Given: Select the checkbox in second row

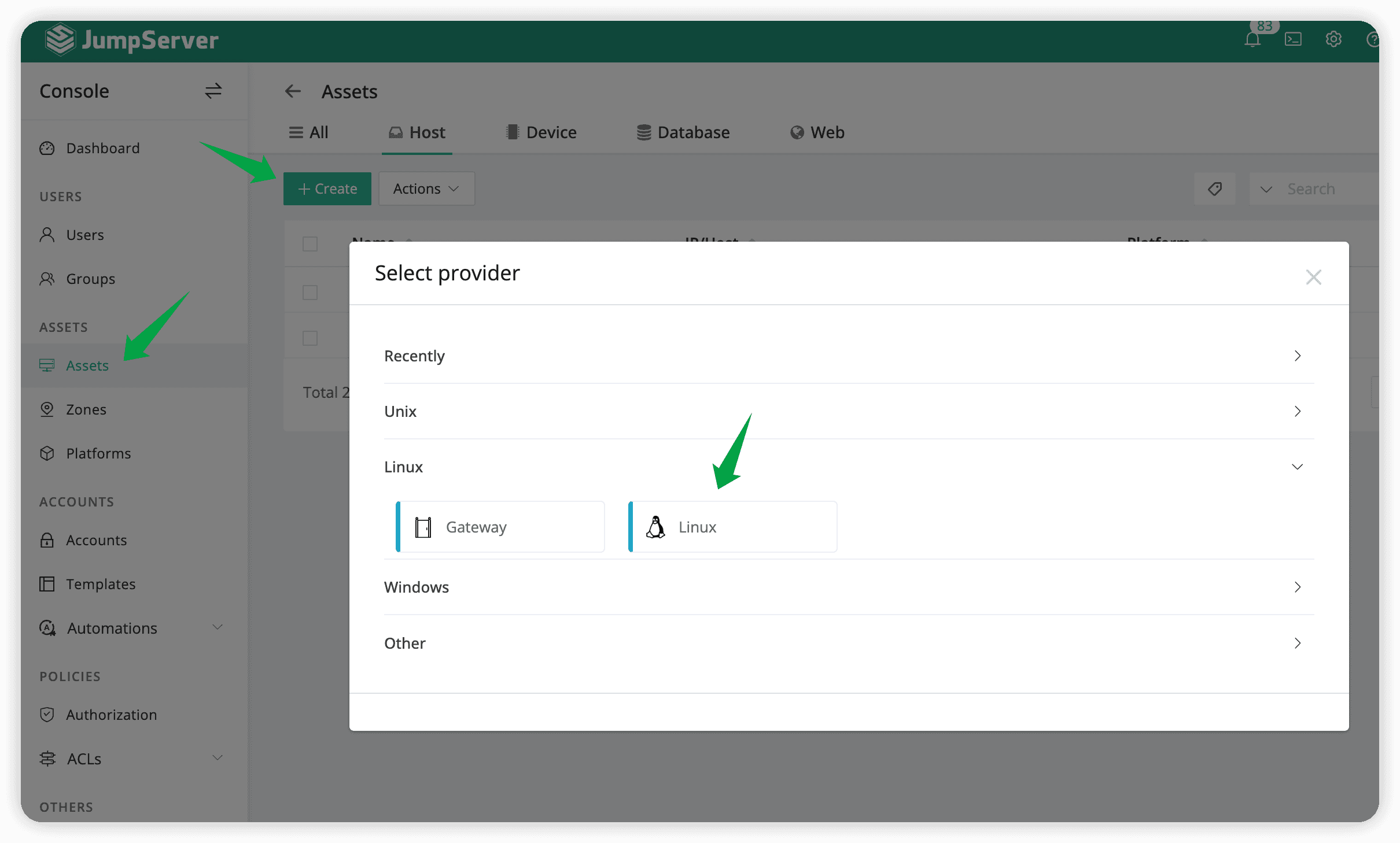Looking at the screenshot, I should 310,338.
